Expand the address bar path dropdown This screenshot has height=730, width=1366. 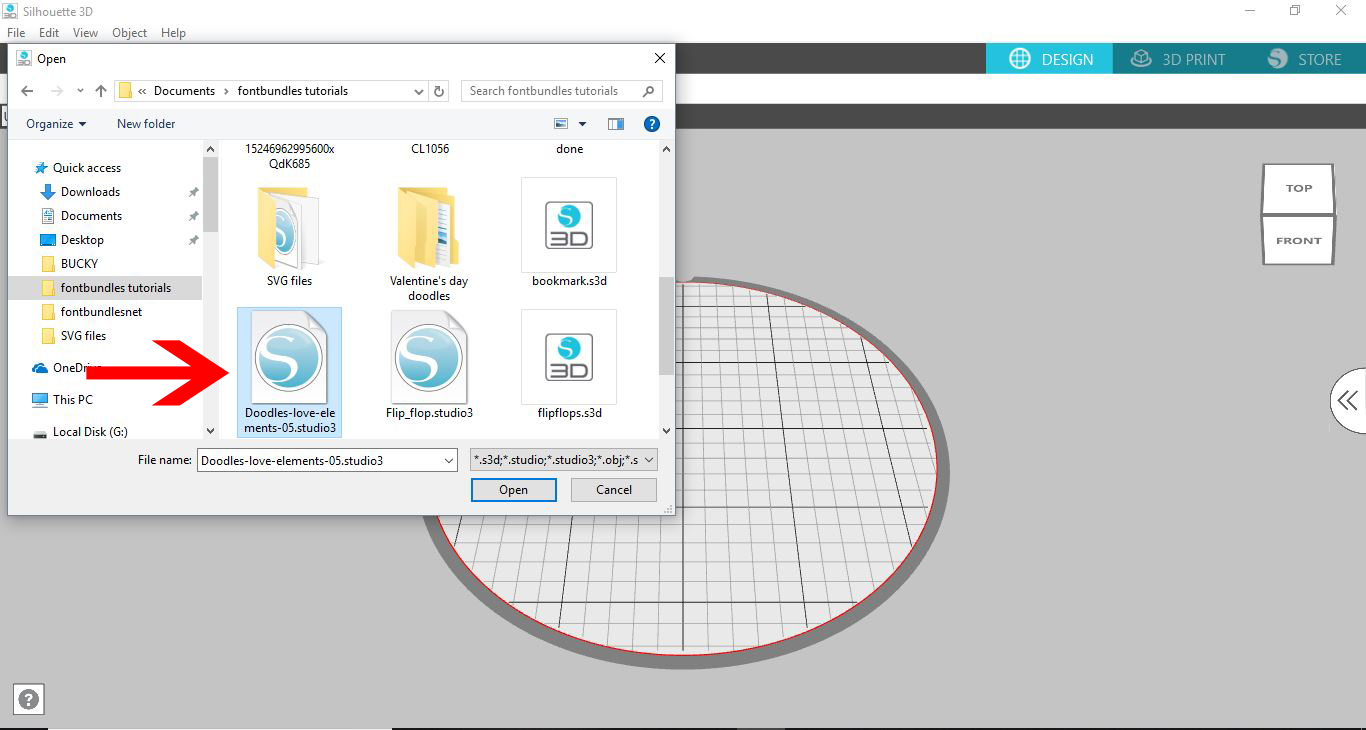pyautogui.click(x=419, y=91)
